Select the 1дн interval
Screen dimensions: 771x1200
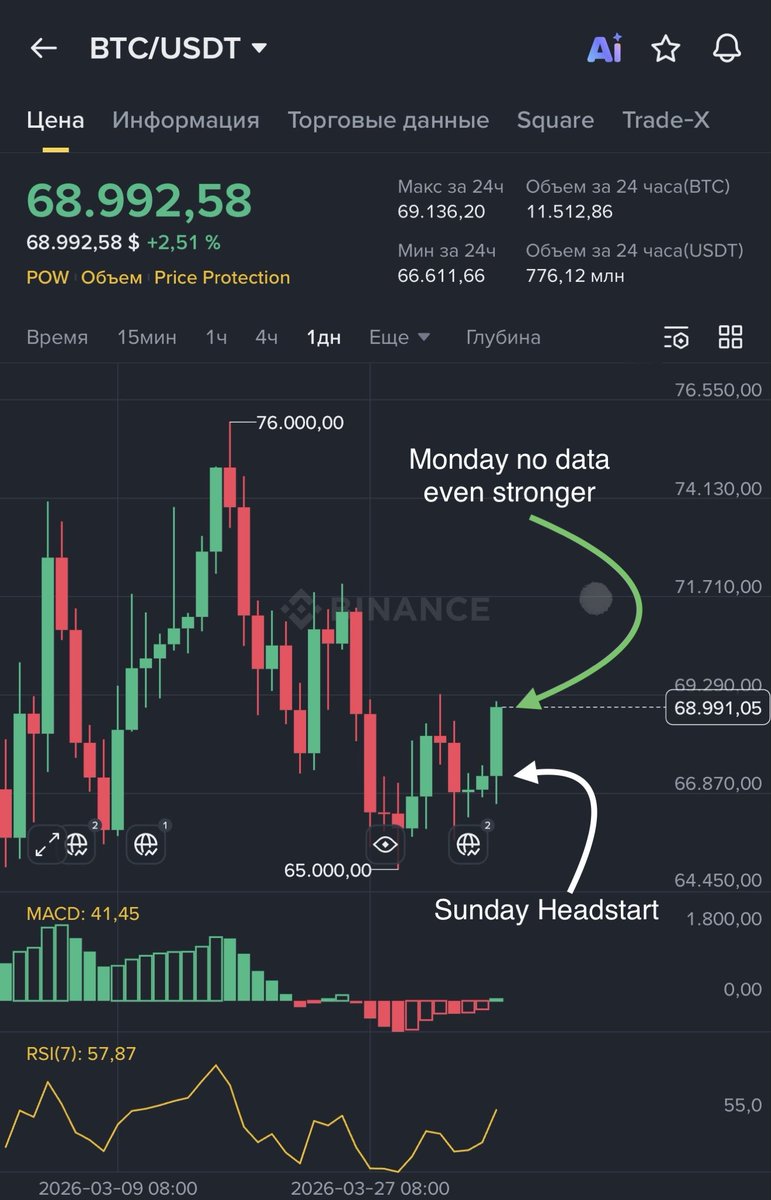(x=324, y=337)
